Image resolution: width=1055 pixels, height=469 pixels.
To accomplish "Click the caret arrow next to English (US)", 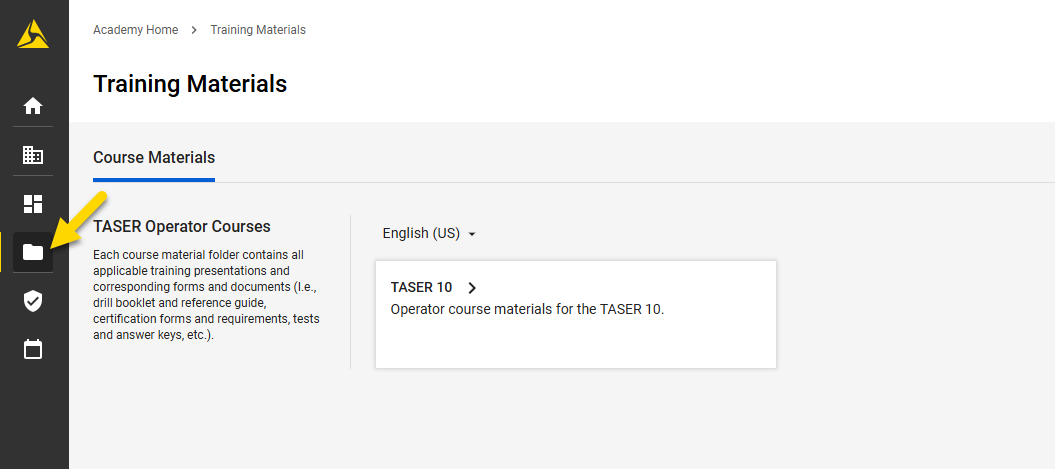I will (x=472, y=234).
